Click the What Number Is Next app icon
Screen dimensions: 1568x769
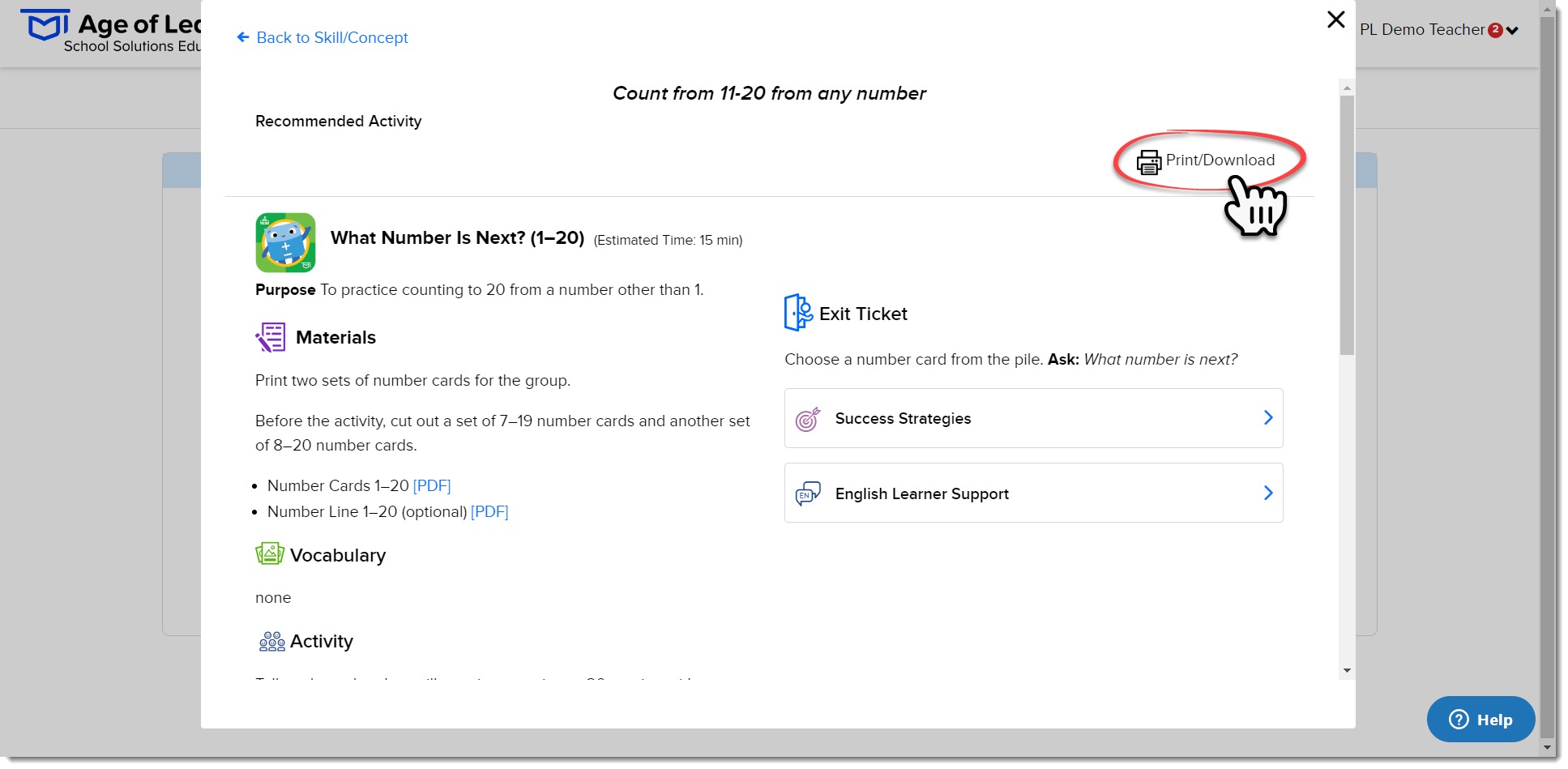click(285, 242)
